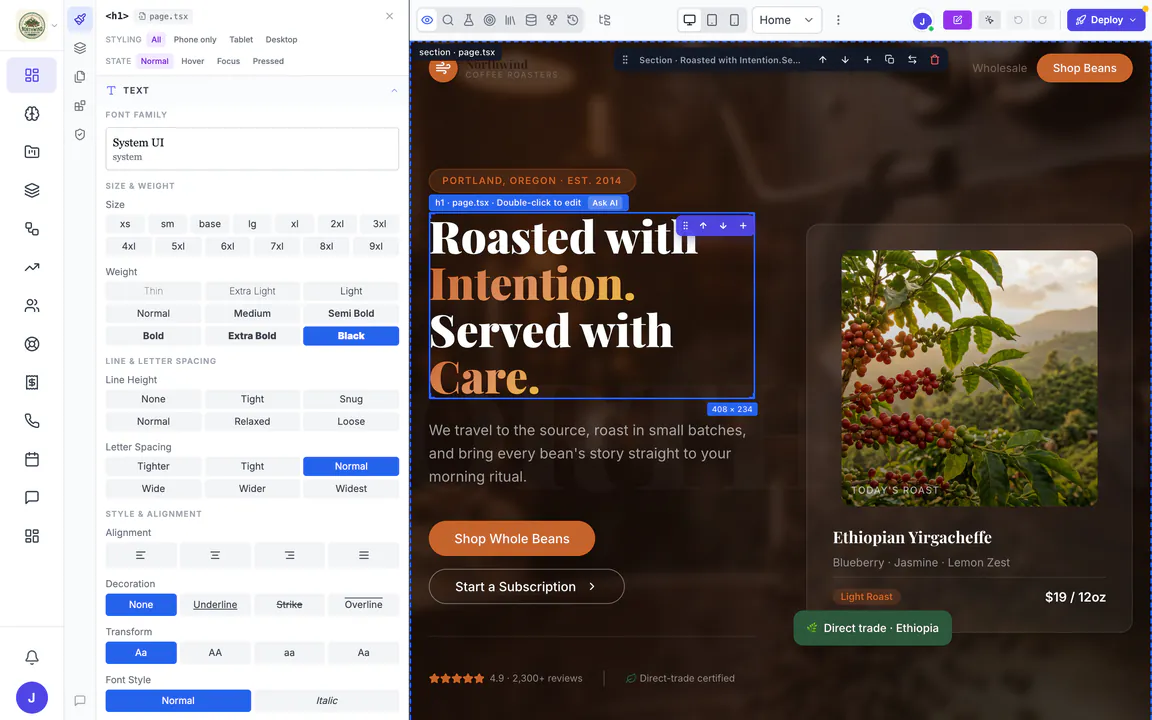1152x720 pixels.
Task: Click the search magnifier icon in top toolbar
Action: coord(447,20)
